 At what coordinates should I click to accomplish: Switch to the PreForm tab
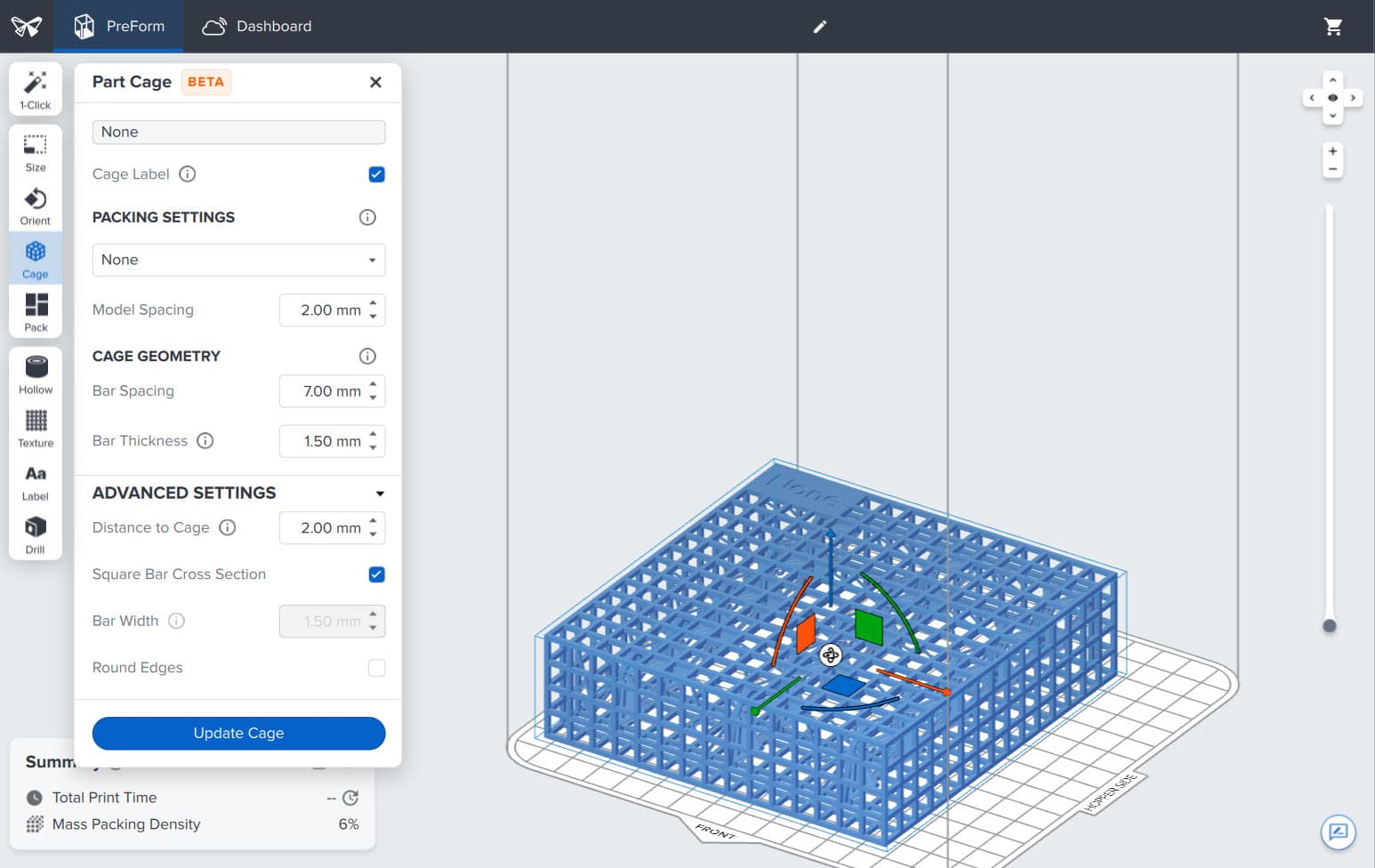tap(118, 27)
